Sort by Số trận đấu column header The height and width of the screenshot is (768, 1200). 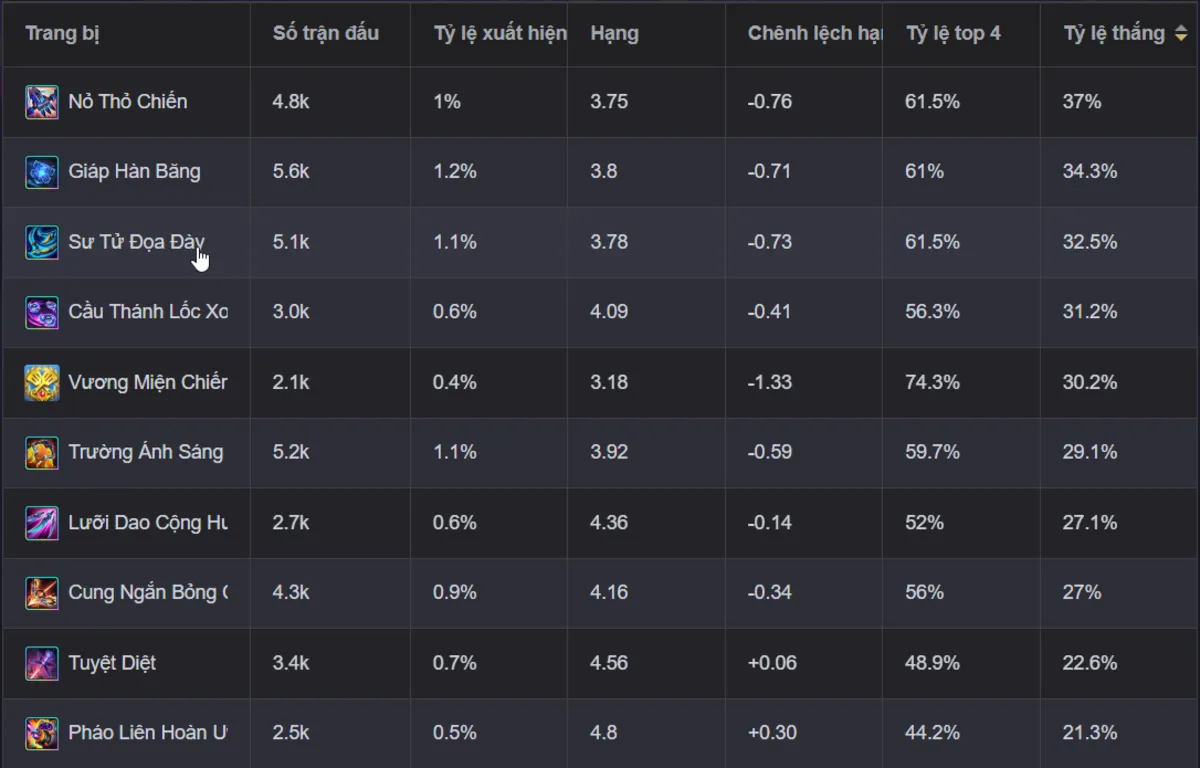(x=326, y=33)
